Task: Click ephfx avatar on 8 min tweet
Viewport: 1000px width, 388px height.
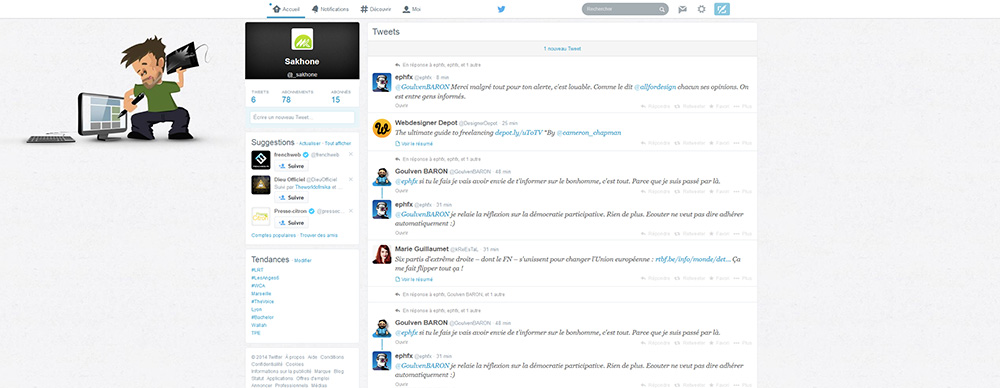Action: tap(381, 82)
